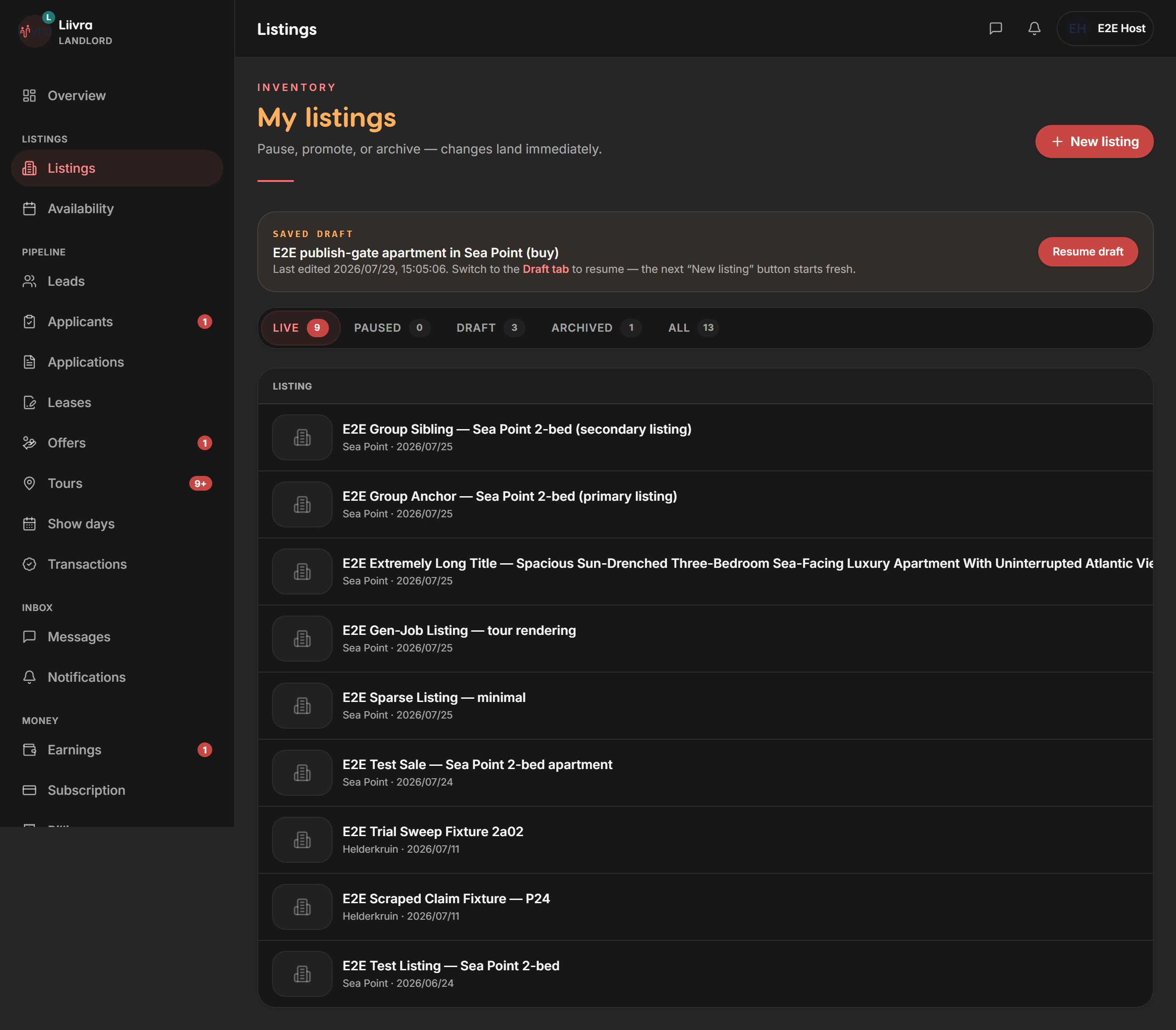This screenshot has width=1176, height=1030.
Task: Click the Tours 9+ badge
Action: click(x=201, y=483)
